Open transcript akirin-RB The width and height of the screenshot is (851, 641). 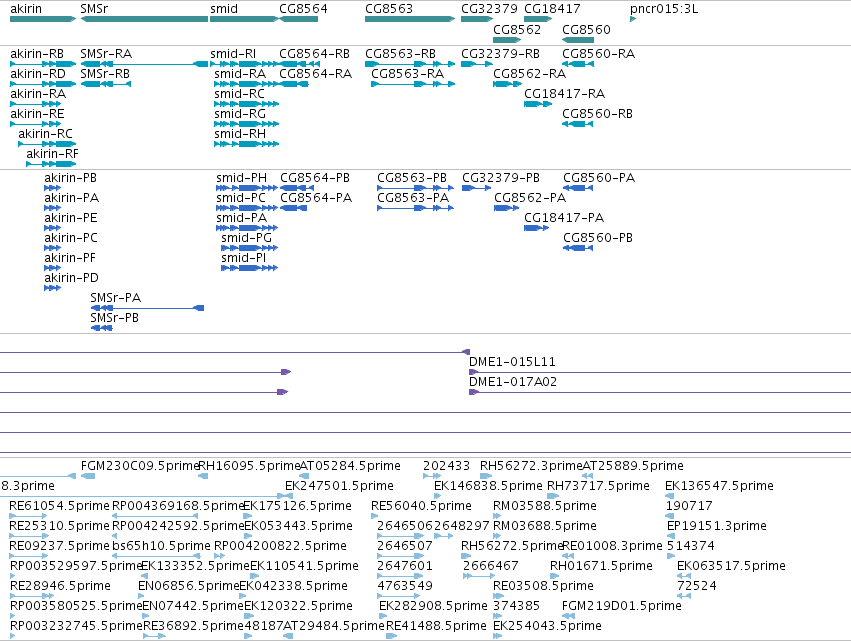pyautogui.click(x=43, y=64)
